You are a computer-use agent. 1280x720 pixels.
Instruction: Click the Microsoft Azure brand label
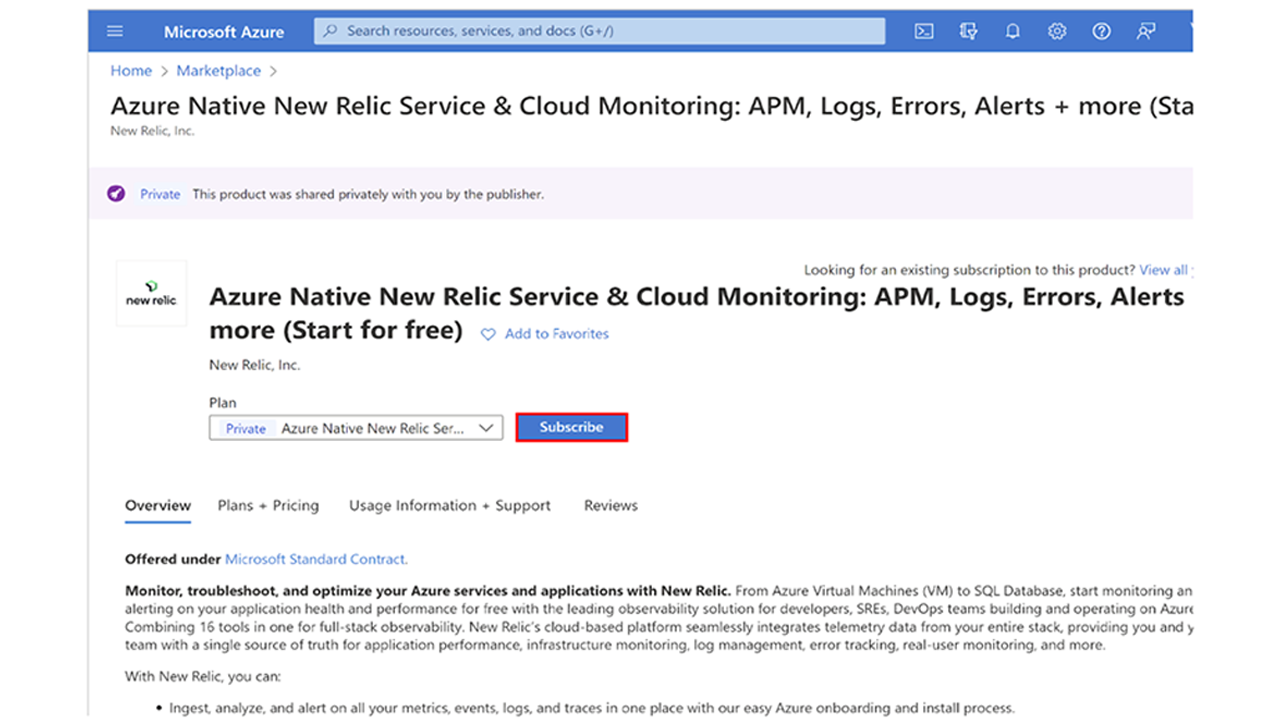pyautogui.click(x=224, y=32)
